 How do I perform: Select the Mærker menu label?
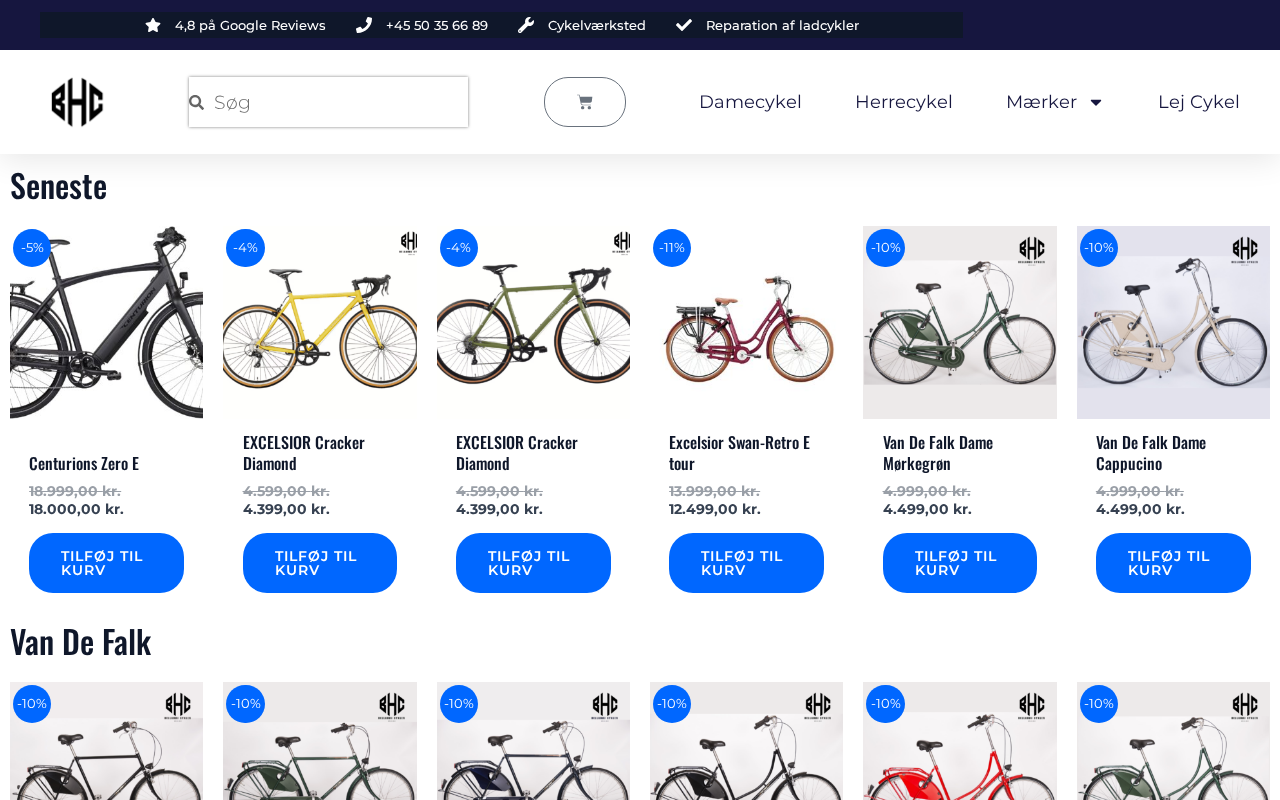tap(1041, 102)
